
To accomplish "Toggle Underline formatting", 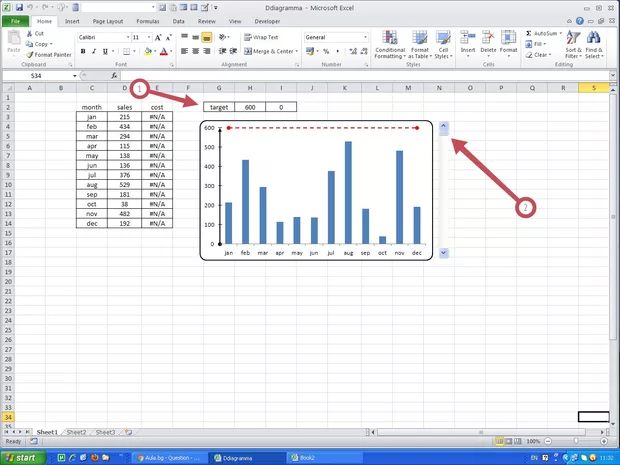I will (x=105, y=51).
